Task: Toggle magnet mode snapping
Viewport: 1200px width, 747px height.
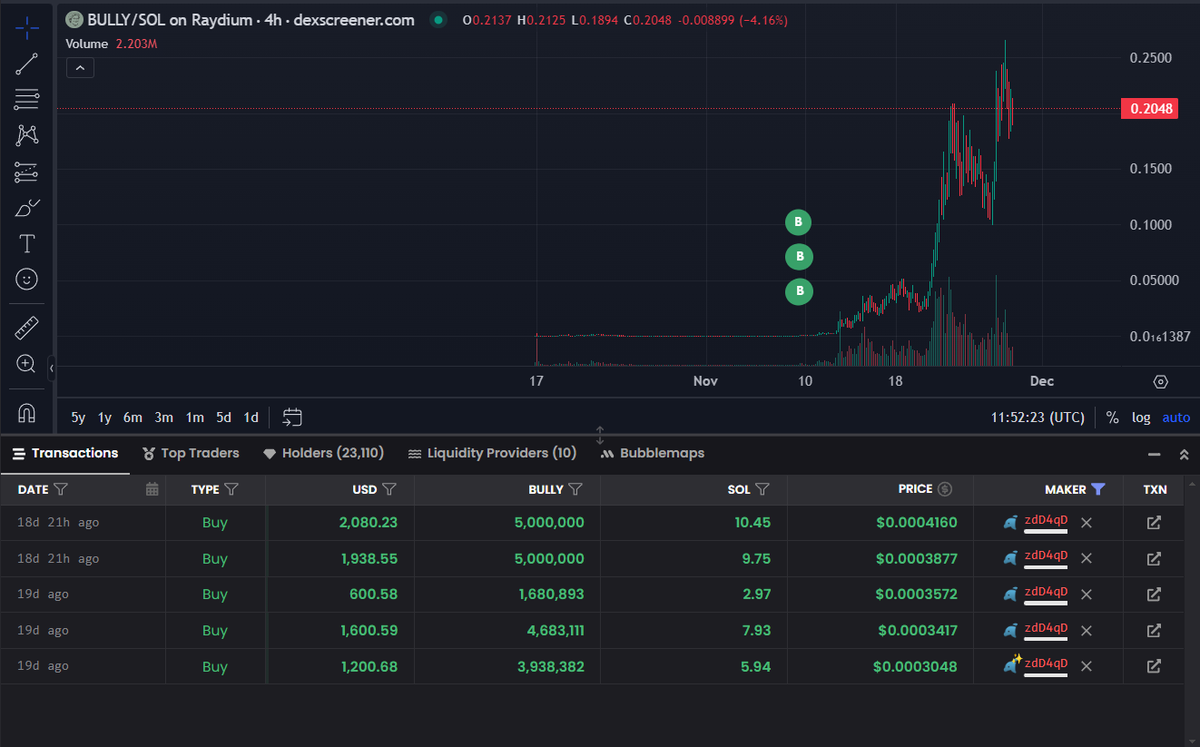Action: pyautogui.click(x=27, y=412)
